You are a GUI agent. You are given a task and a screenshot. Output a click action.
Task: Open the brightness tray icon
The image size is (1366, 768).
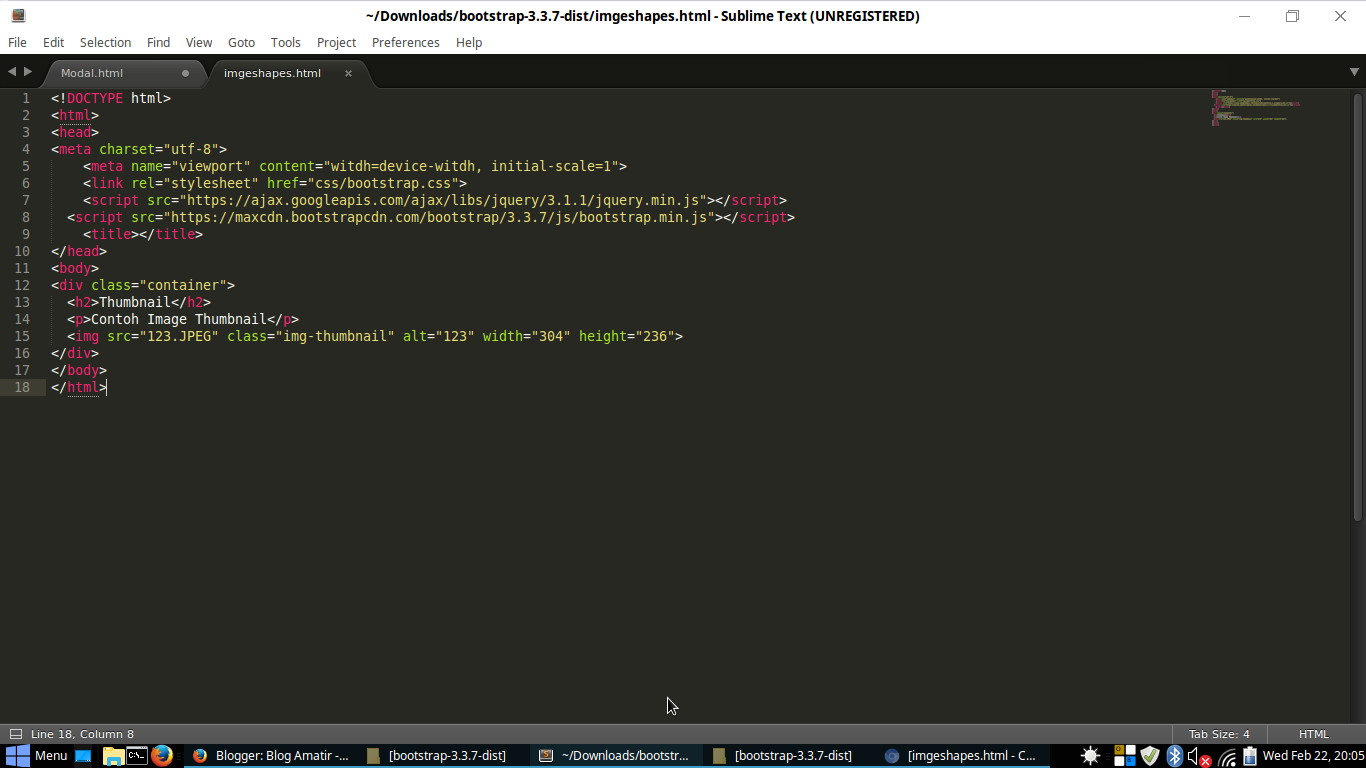[1091, 756]
